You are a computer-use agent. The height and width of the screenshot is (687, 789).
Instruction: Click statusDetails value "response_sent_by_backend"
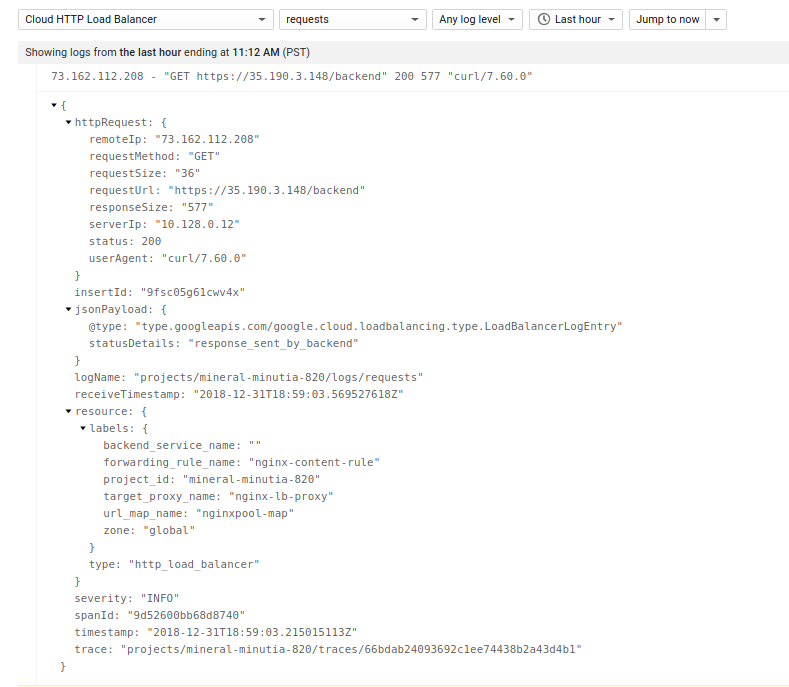pos(273,344)
